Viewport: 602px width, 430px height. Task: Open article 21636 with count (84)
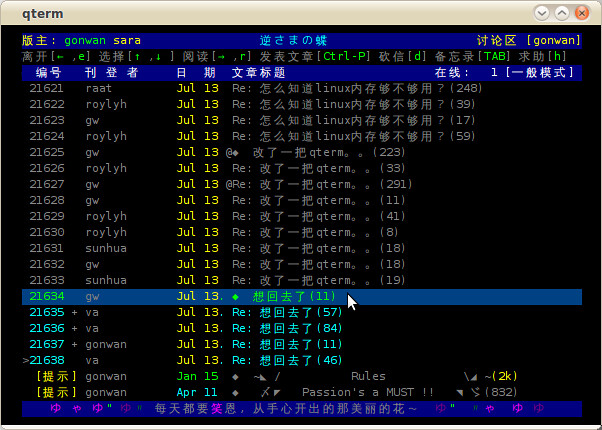point(302,328)
